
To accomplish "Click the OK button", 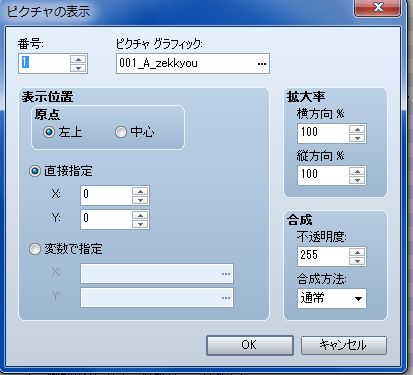I will 250,345.
